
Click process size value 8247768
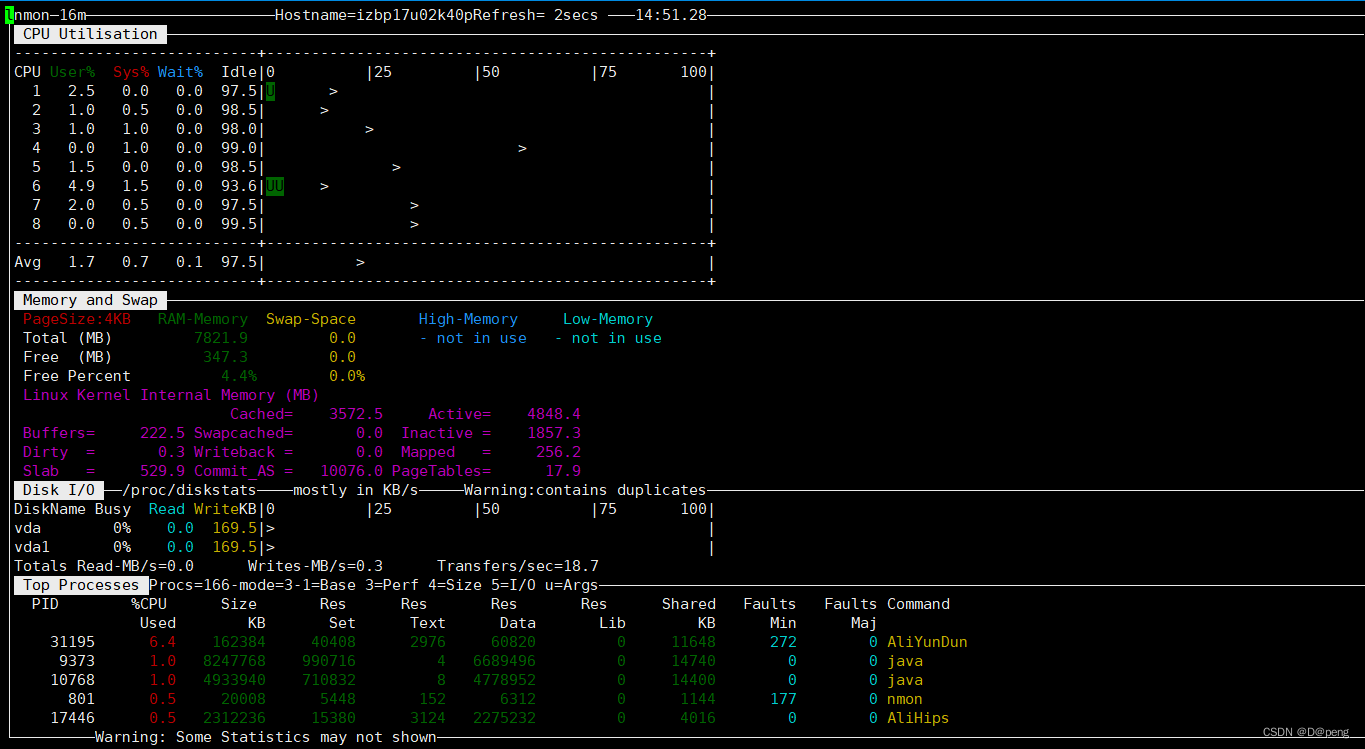(235, 661)
